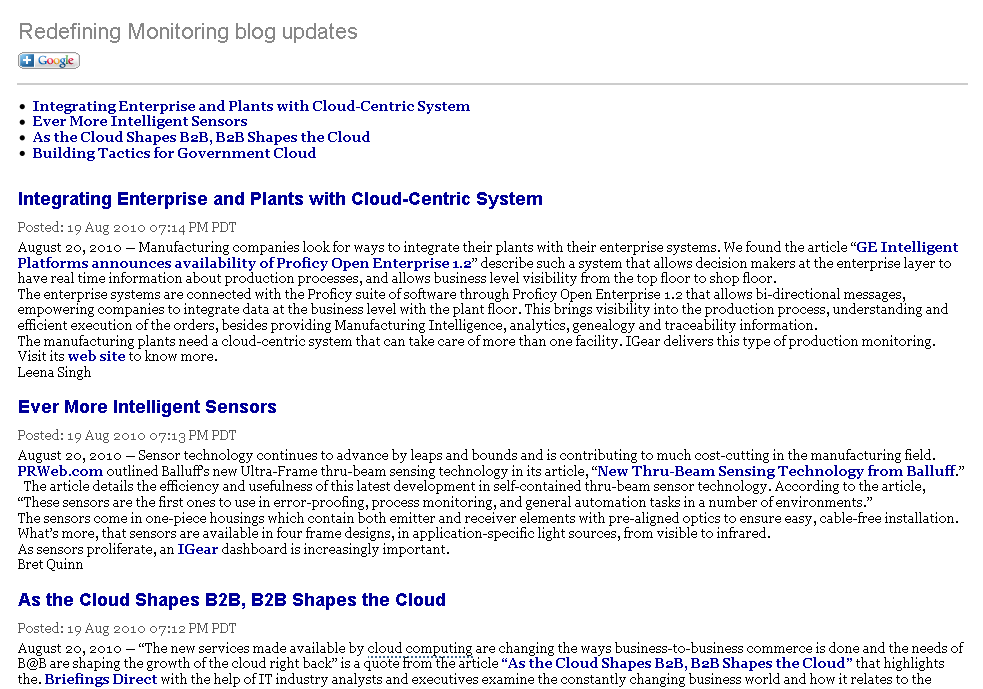Screen dimensions: 983x689
Task: Click the author name Bret Quinn
Action: [x=50, y=564]
